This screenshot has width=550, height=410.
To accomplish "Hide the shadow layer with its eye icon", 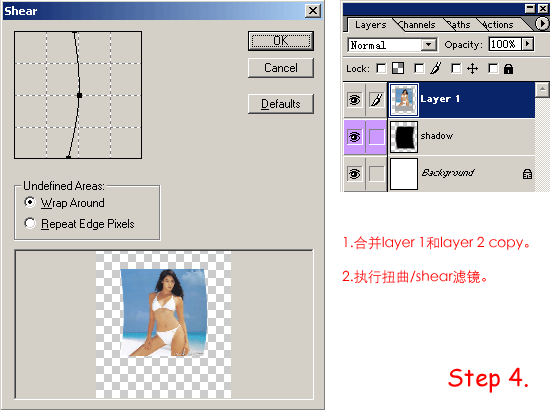I will 354,137.
